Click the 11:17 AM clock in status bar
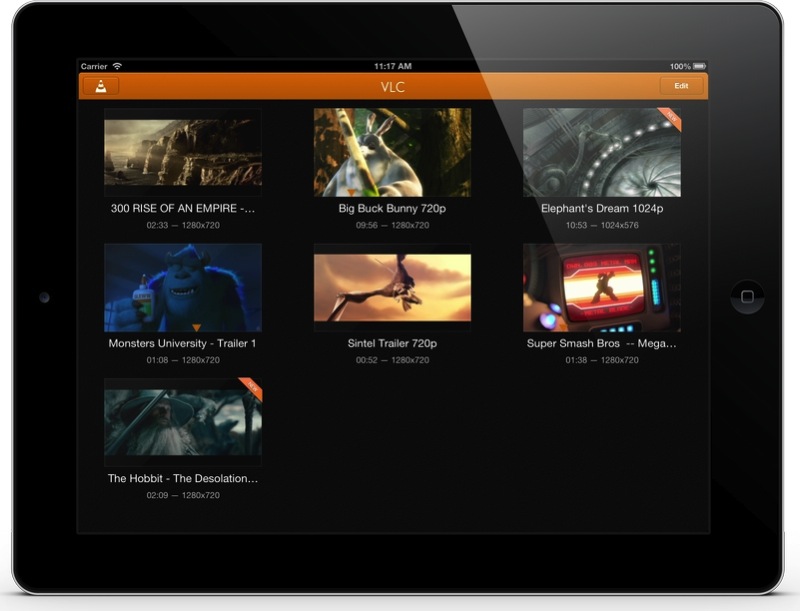The width and height of the screenshot is (800, 611). tap(392, 66)
